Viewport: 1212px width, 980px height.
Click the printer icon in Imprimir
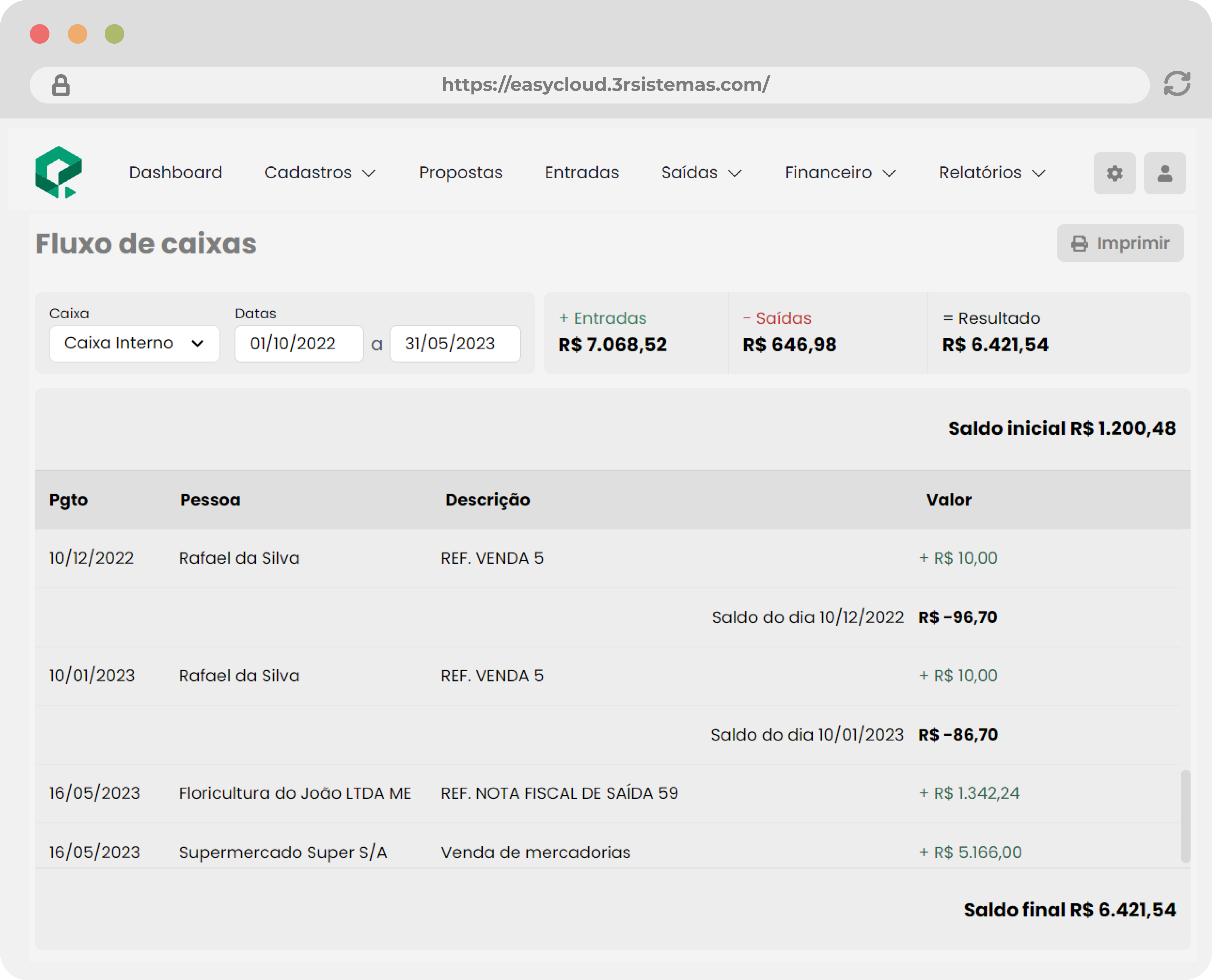[x=1079, y=243]
